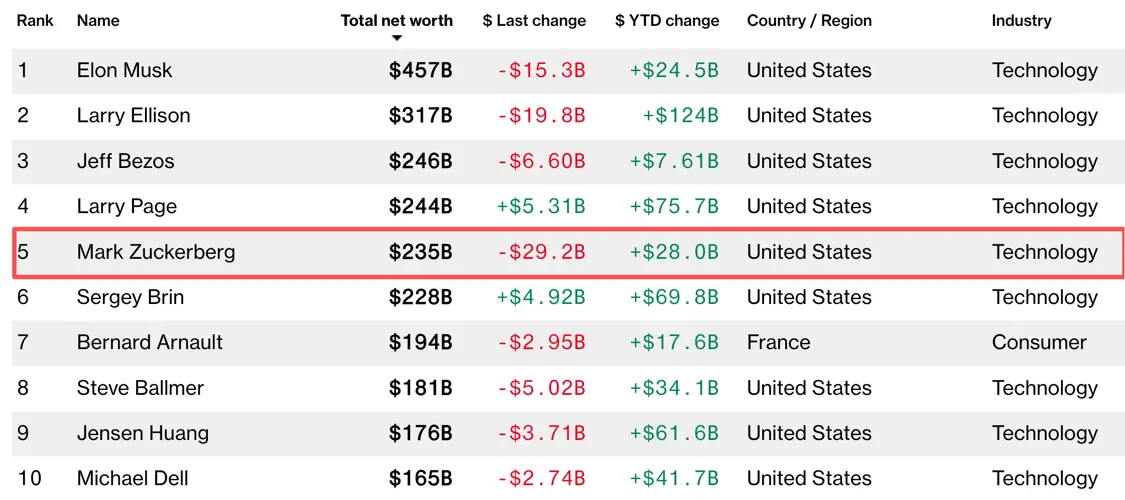Open Sergey Brin's profile link
1125x500 pixels.
click(130, 297)
